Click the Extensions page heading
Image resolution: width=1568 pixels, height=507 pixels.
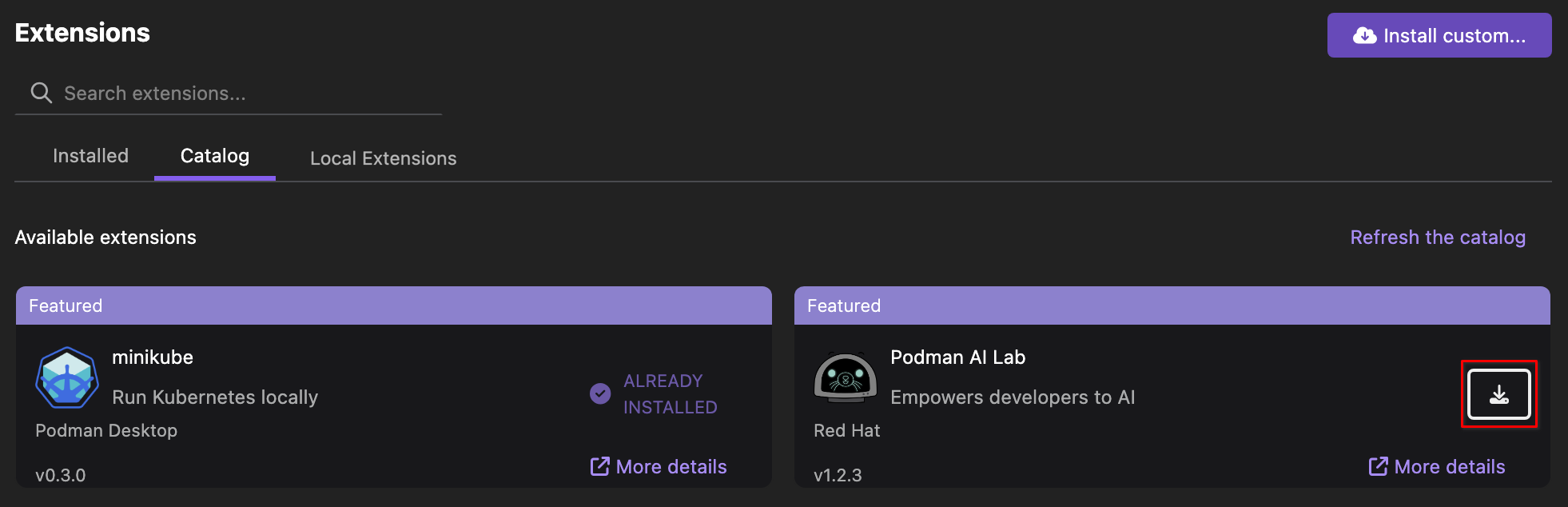click(x=82, y=32)
